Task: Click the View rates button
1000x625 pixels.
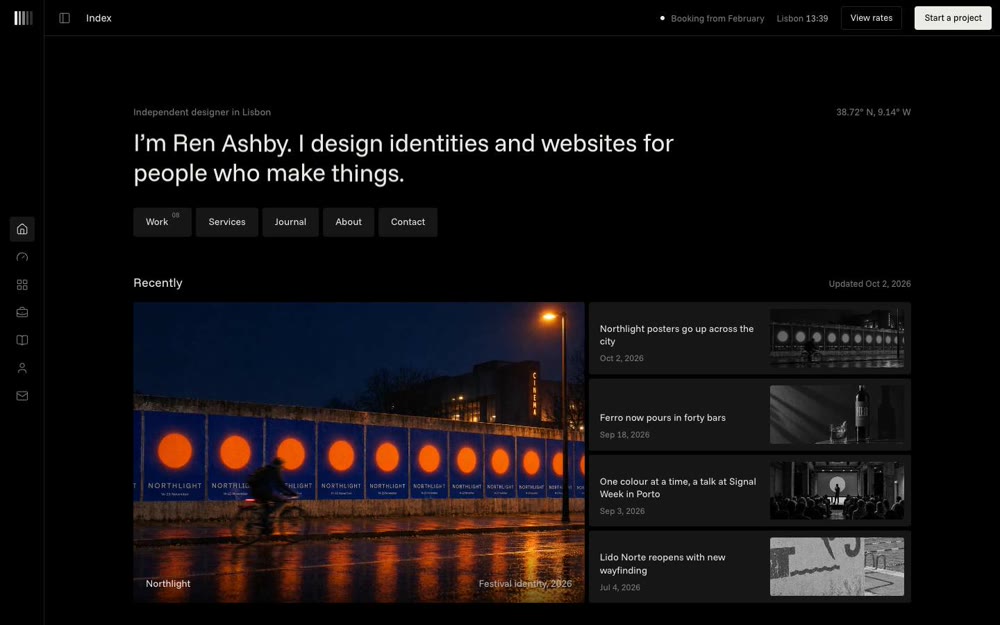Action: [x=871, y=18]
